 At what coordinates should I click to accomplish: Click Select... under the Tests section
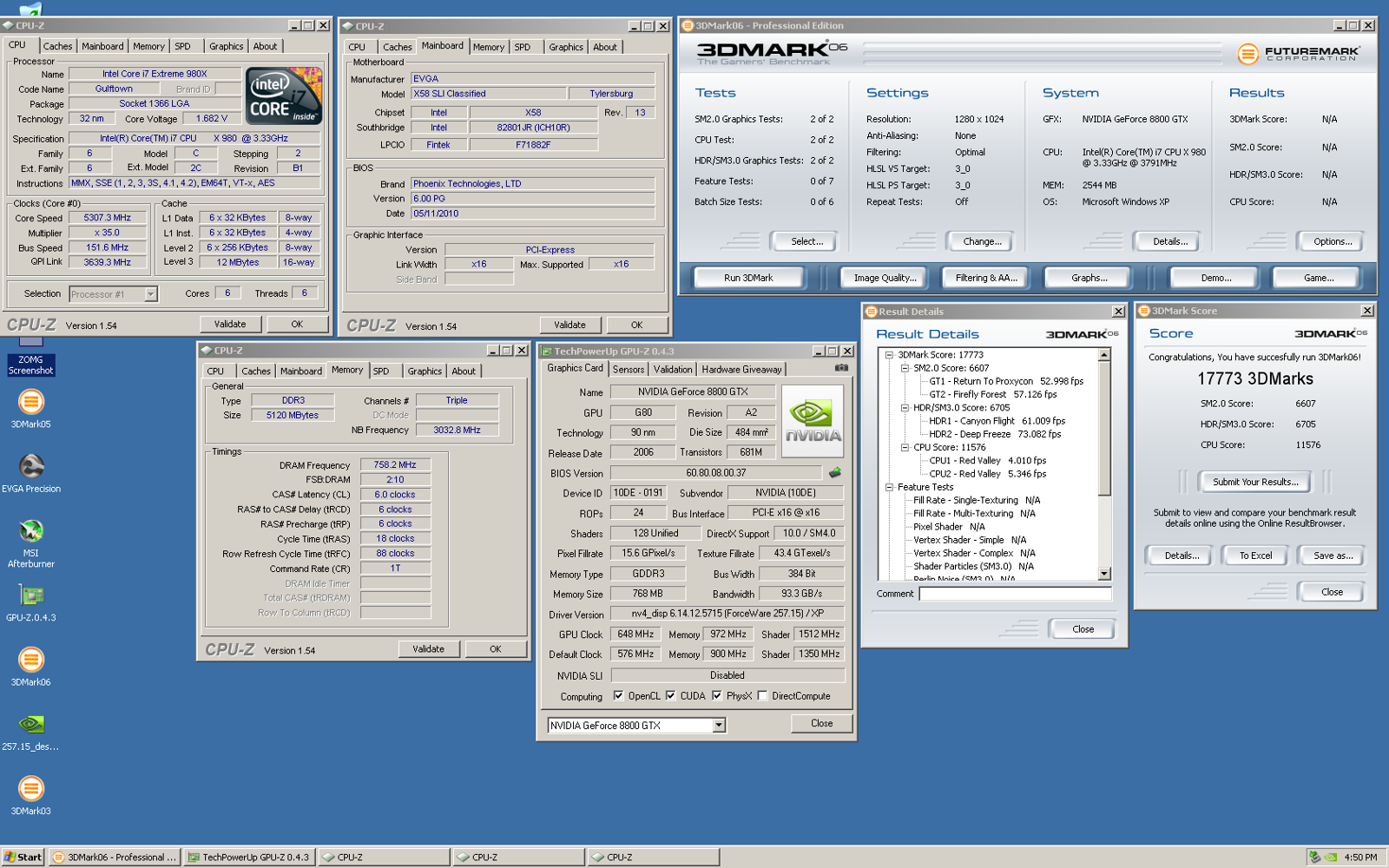806,241
